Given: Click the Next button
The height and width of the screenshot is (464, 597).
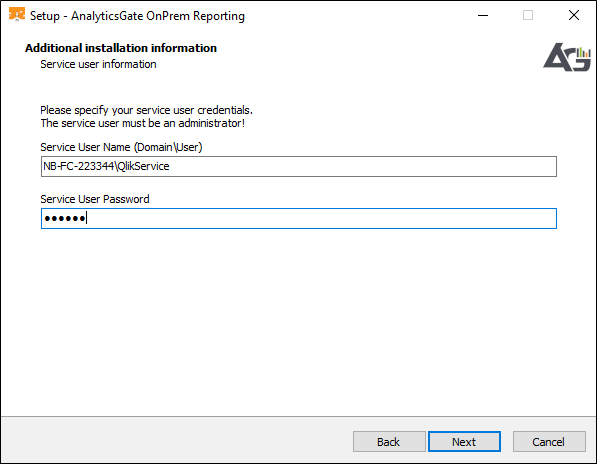Looking at the screenshot, I should [x=464, y=442].
